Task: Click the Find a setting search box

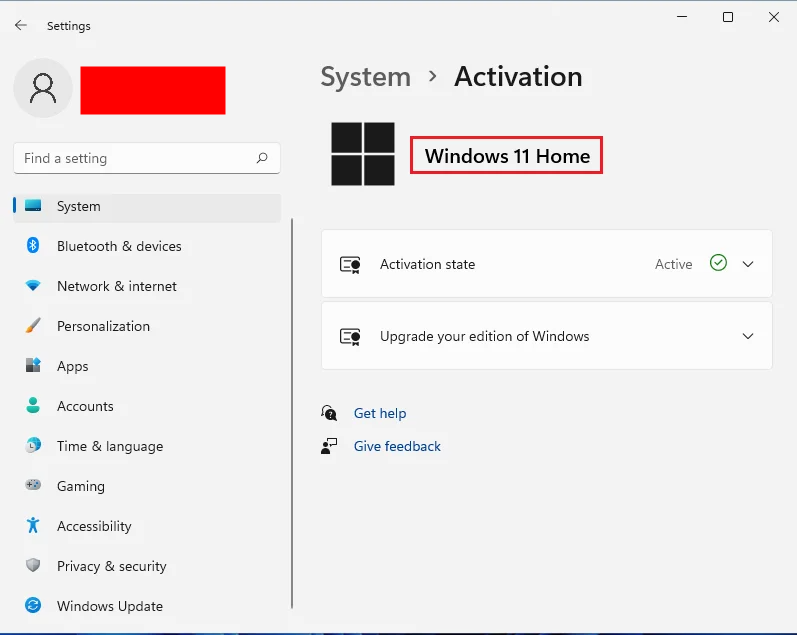Action: click(x=147, y=158)
